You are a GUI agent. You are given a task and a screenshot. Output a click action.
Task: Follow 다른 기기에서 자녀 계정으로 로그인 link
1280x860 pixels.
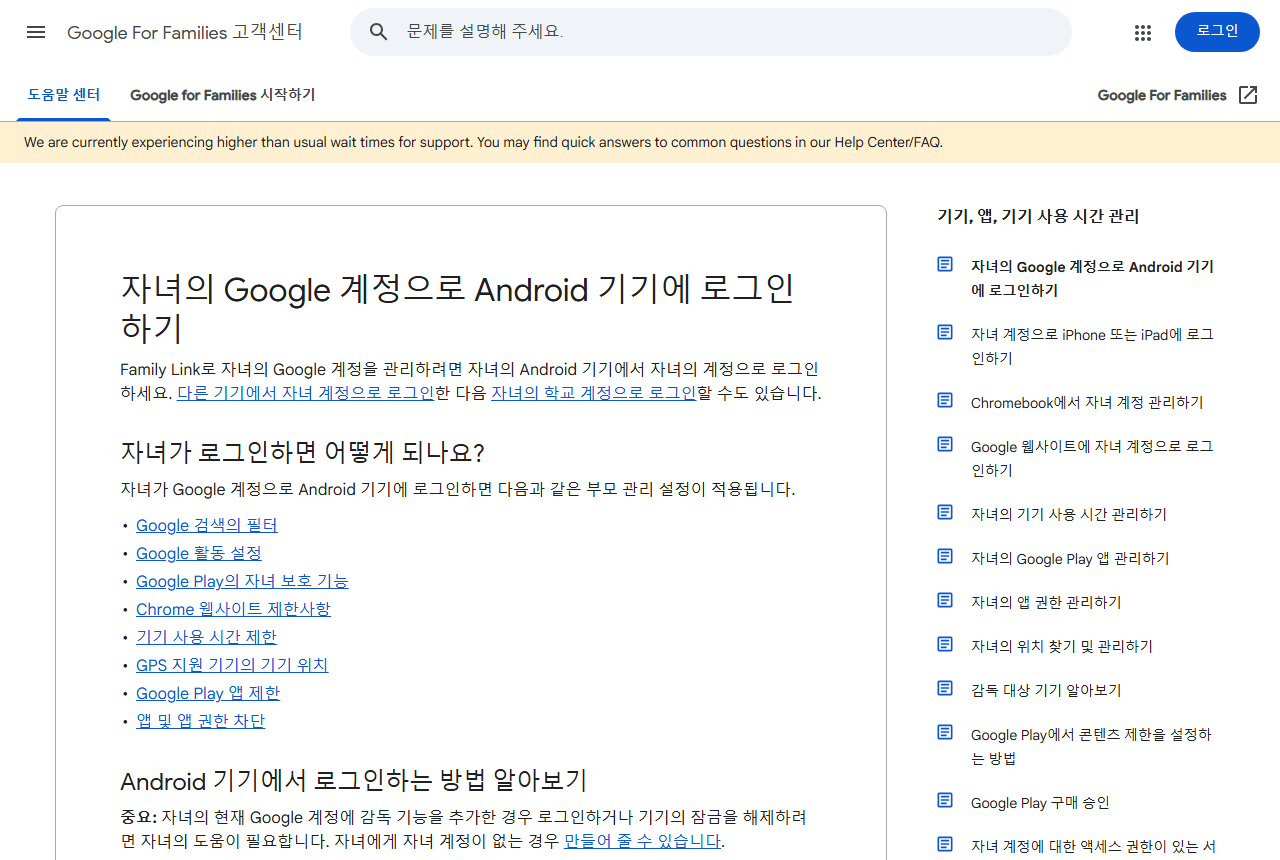click(x=306, y=393)
